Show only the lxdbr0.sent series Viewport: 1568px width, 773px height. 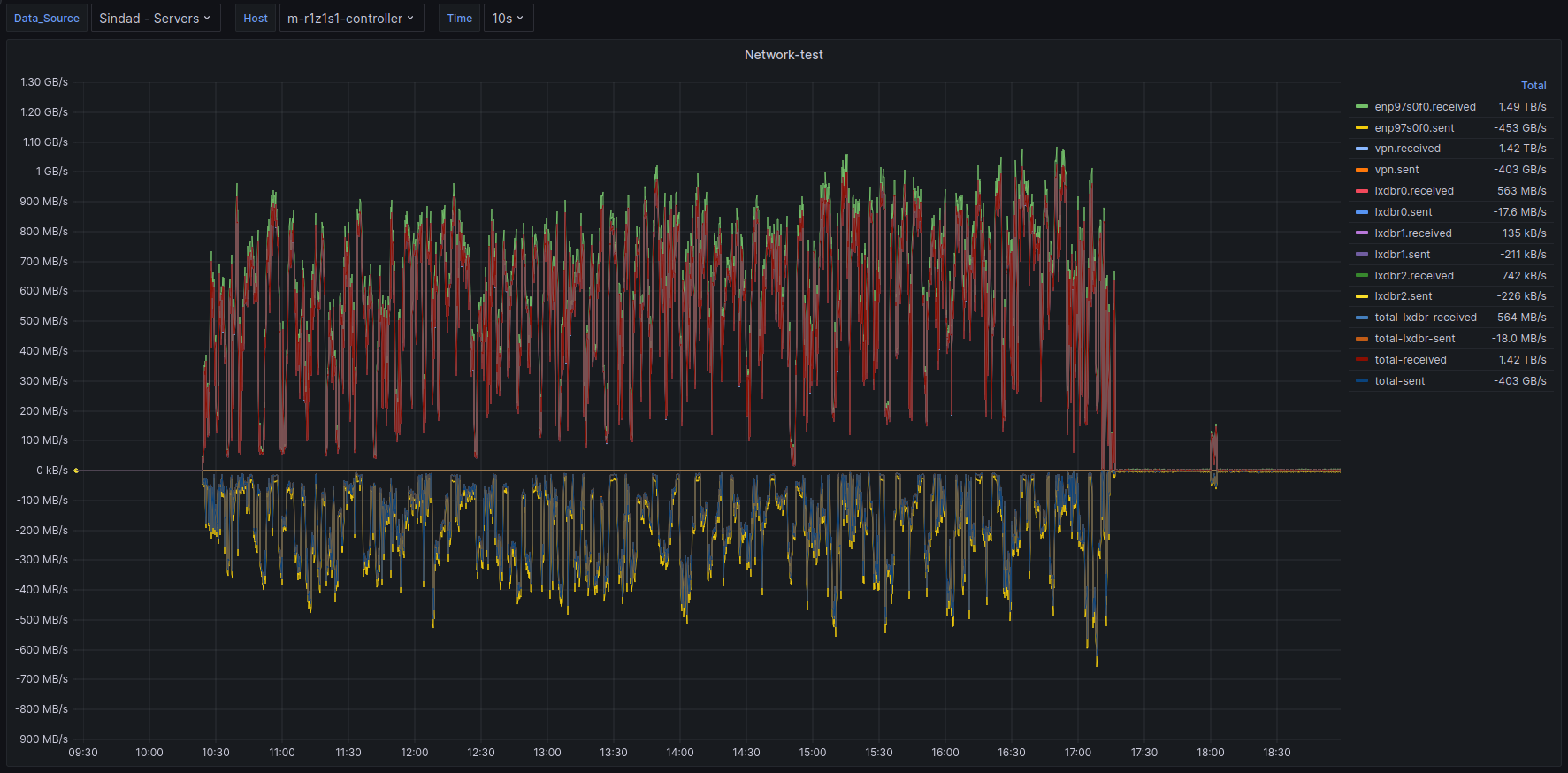(x=1403, y=212)
